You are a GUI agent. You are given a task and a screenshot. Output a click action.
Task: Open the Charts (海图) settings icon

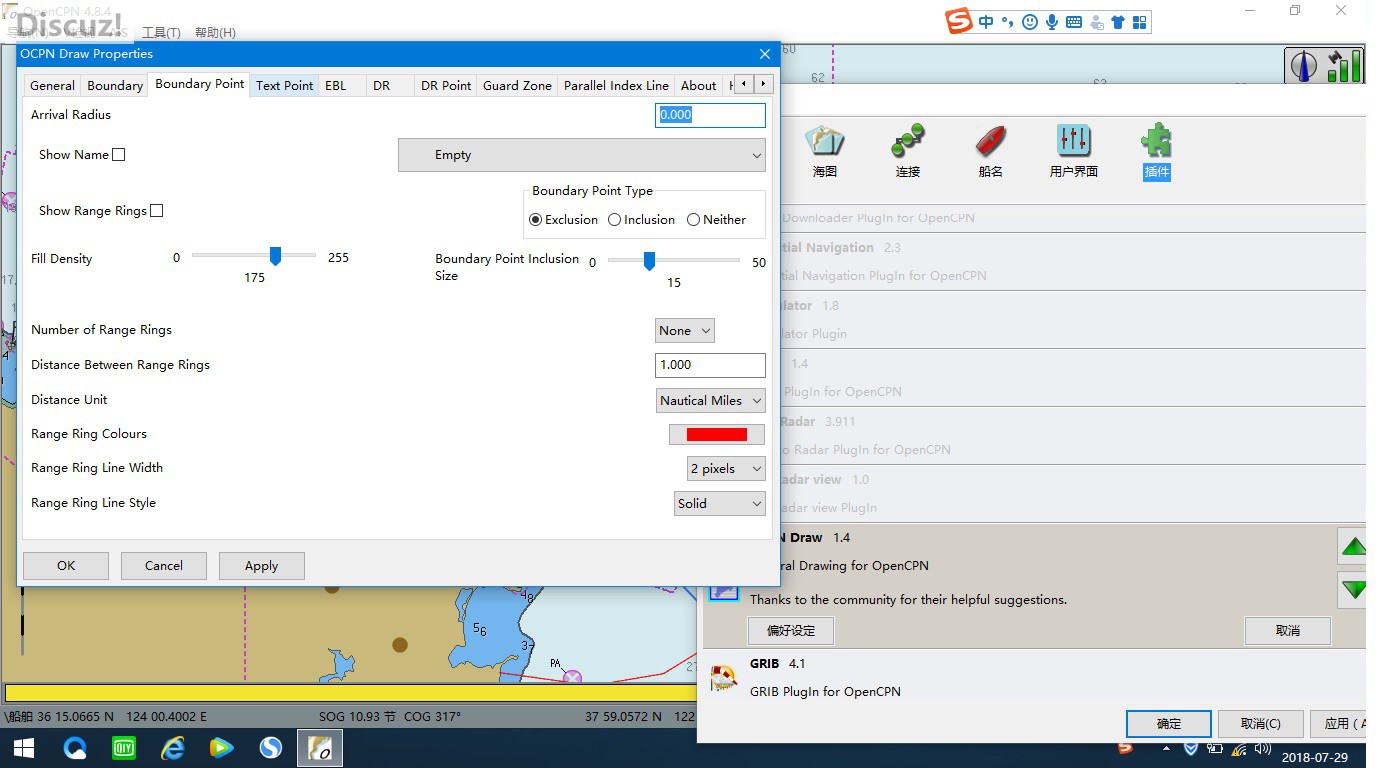point(825,142)
